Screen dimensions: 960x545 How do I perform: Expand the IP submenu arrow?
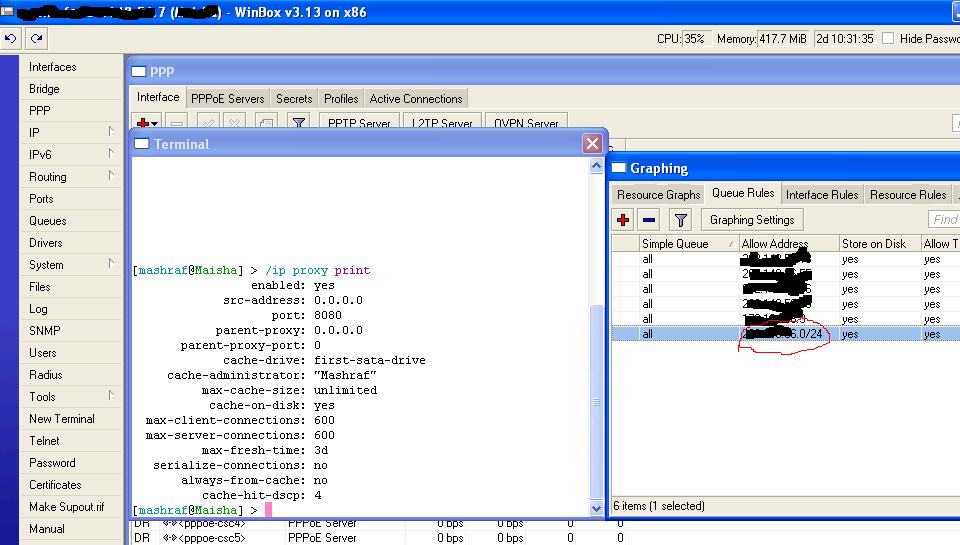[x=111, y=132]
